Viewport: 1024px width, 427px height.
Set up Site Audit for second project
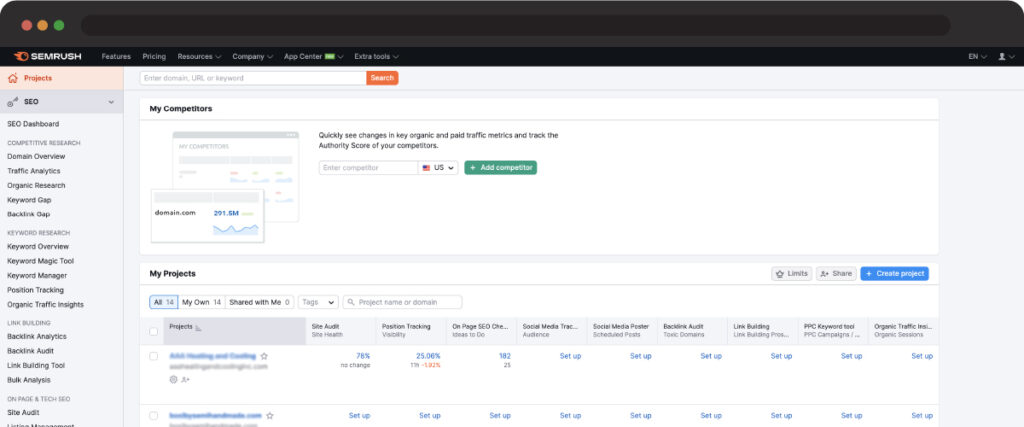(359, 416)
